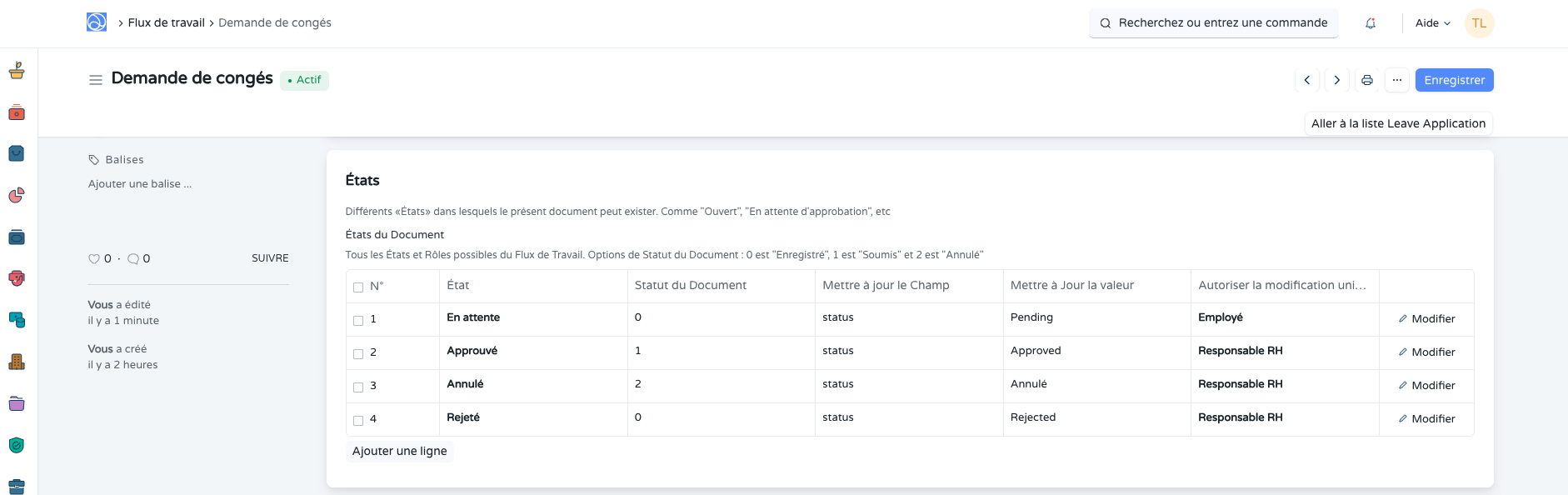Tick the checkbox for the Annulé row

coord(358,387)
